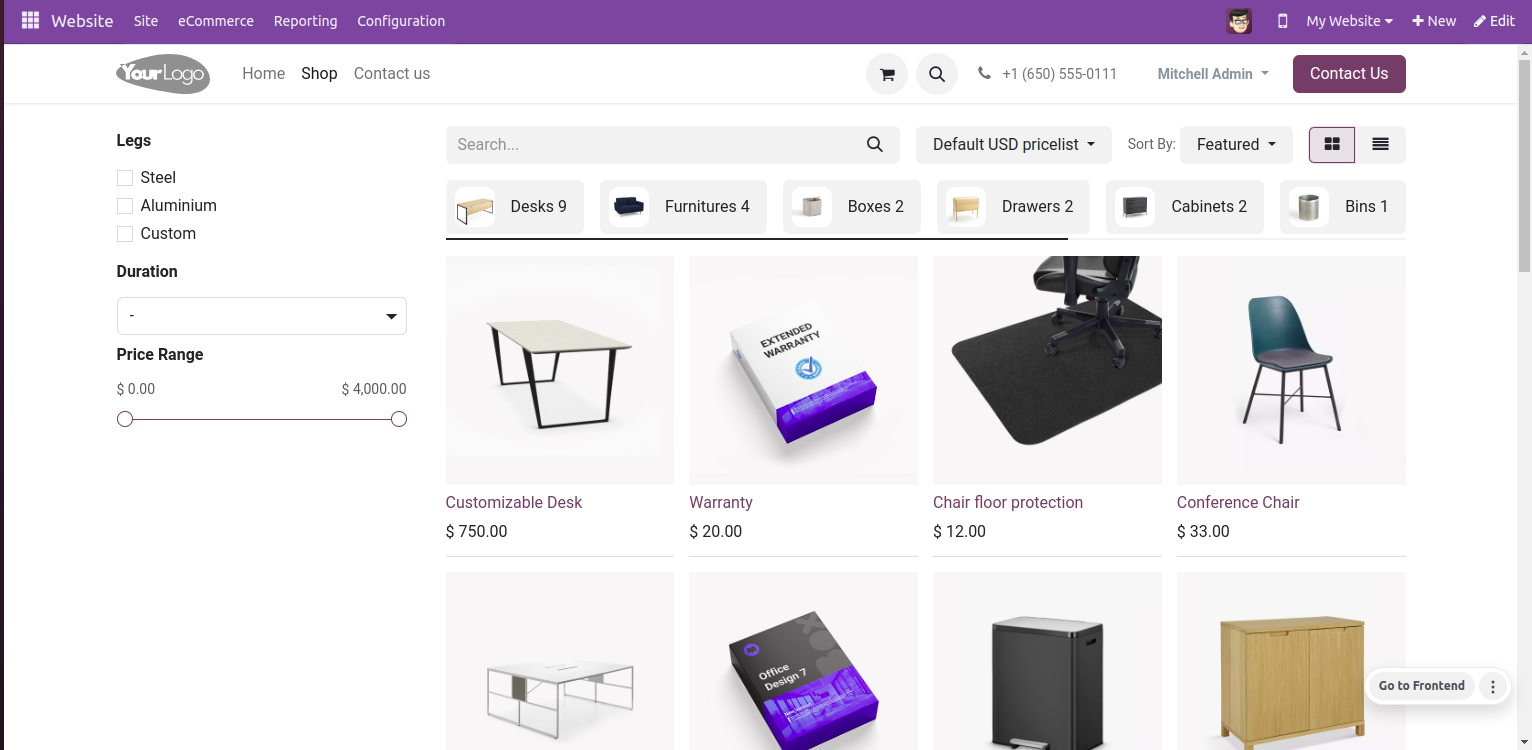Open the Duration select box
Image resolution: width=1532 pixels, height=750 pixels.
click(x=262, y=316)
